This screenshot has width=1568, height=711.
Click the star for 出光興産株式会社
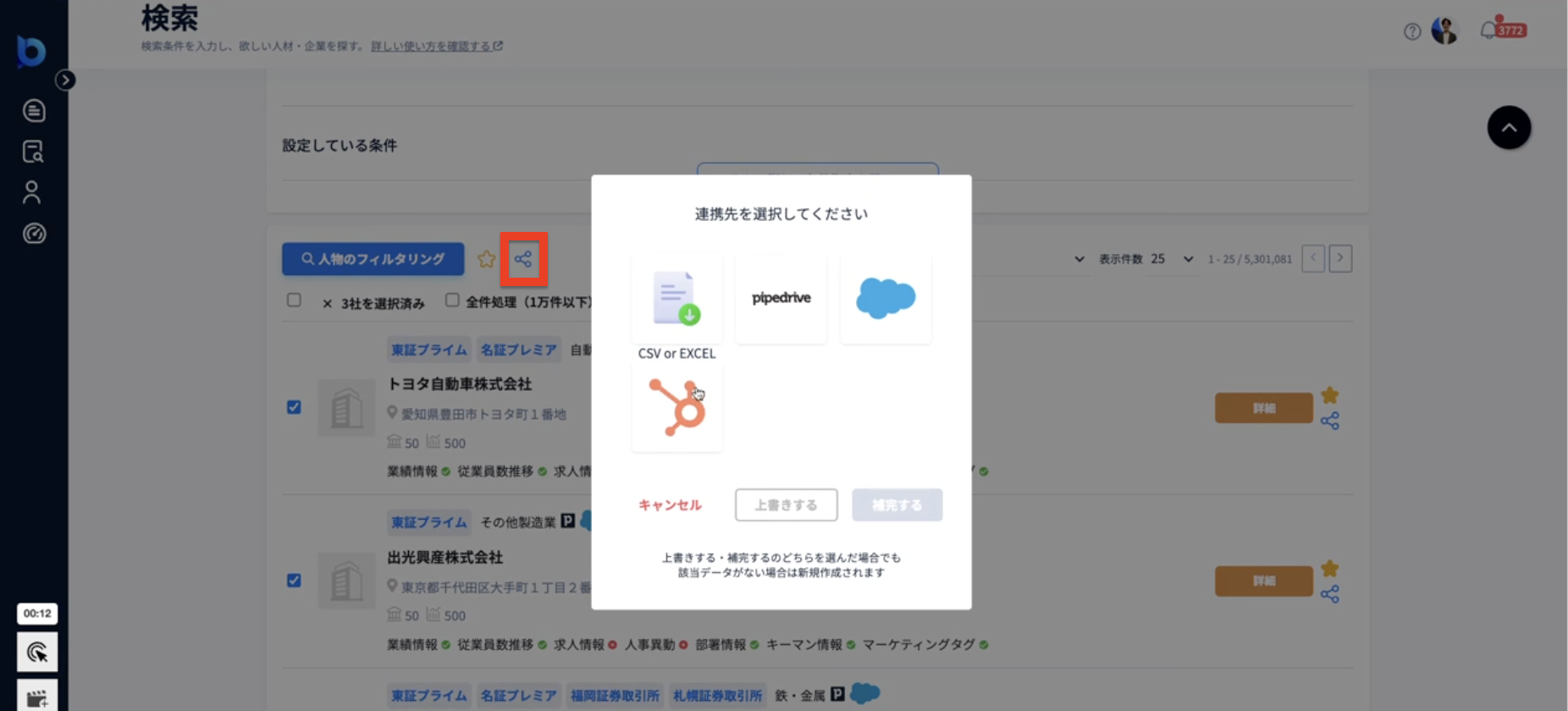point(1330,568)
